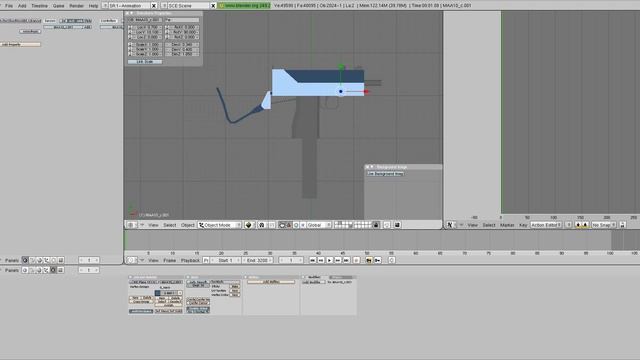The image size is (640, 360).
Task: Toggle the Use Background Image button
Action: (x=385, y=173)
